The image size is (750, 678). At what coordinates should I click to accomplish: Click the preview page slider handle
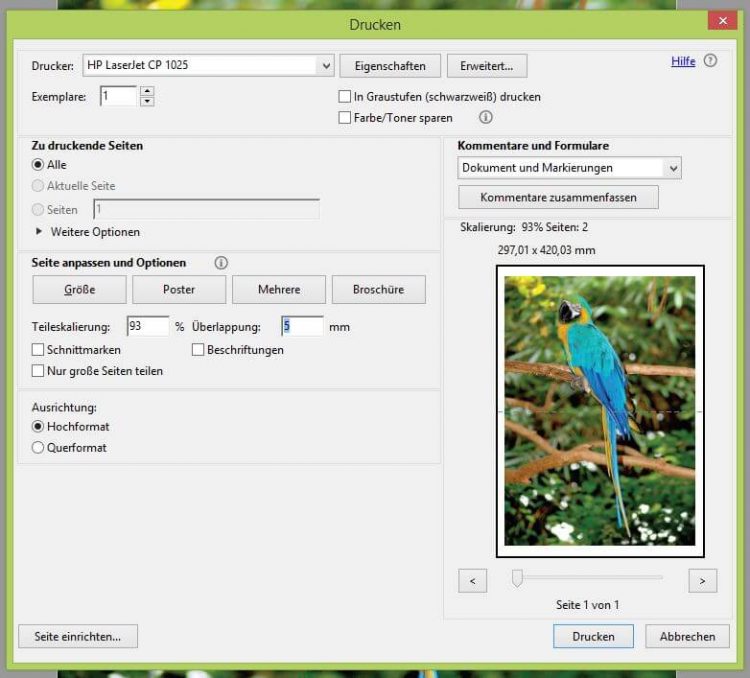coord(517,578)
